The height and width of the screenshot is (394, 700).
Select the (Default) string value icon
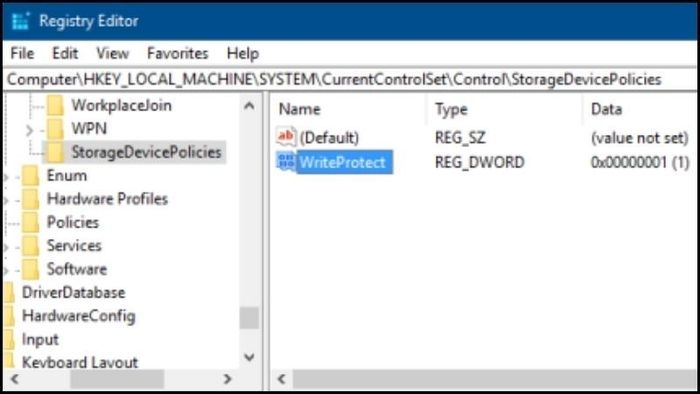click(286, 137)
